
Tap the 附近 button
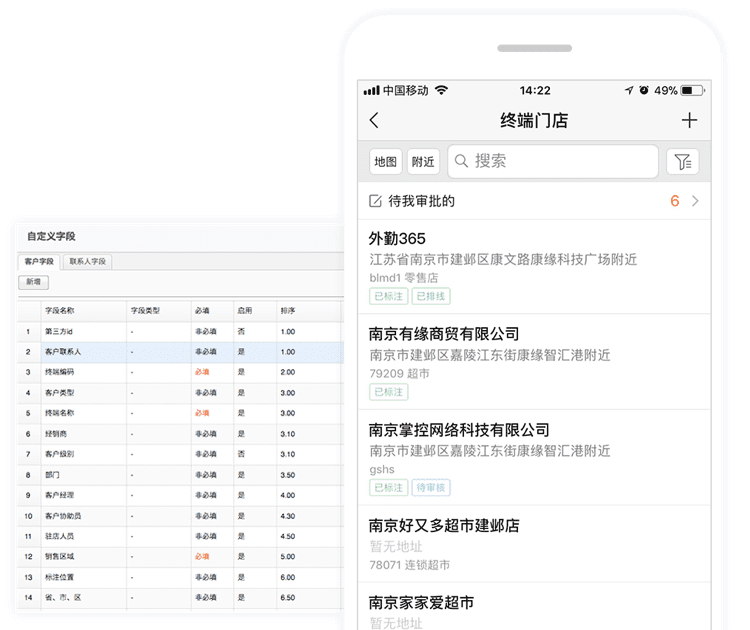(x=423, y=162)
